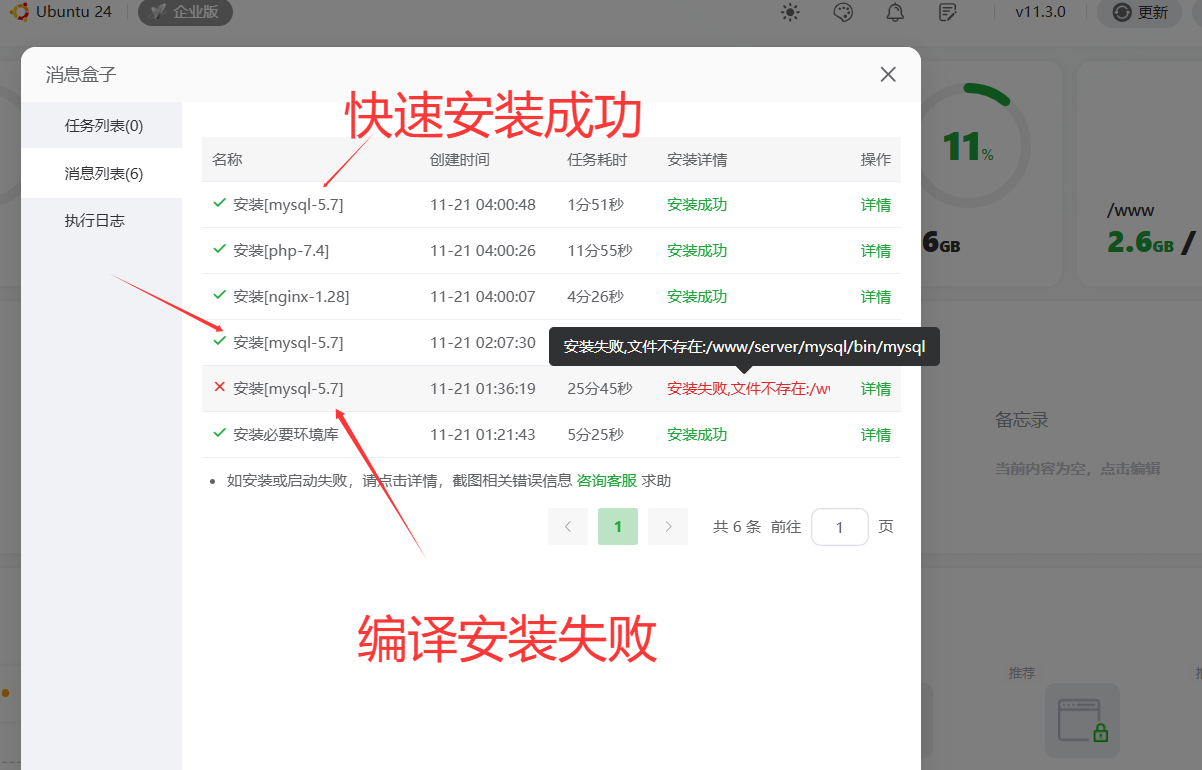The height and width of the screenshot is (770, 1202).
Task: Click the red X beside the failed mysql install
Action: click(x=219, y=388)
